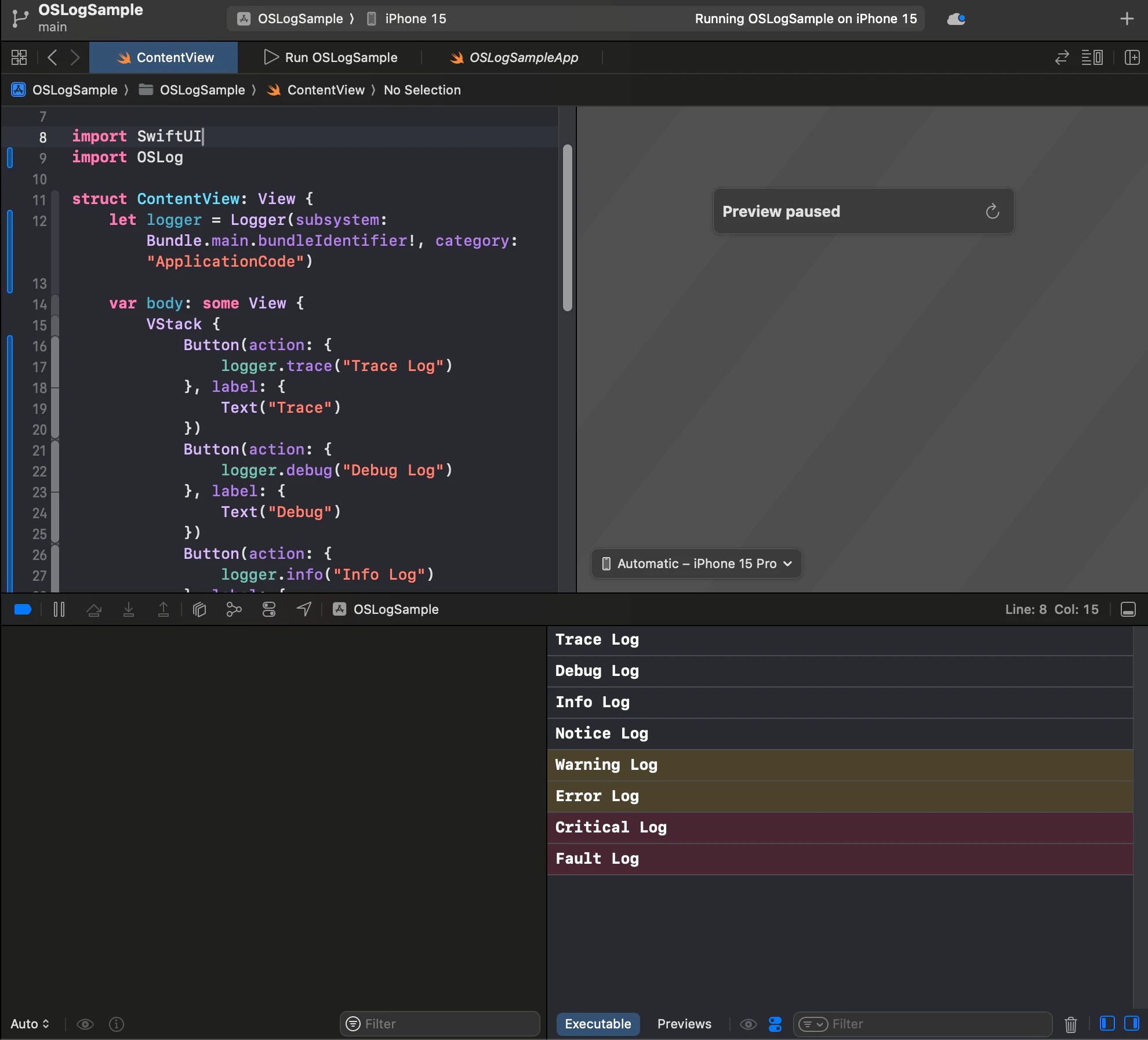
Task: Select the Trace Log console entry
Action: [840, 640]
